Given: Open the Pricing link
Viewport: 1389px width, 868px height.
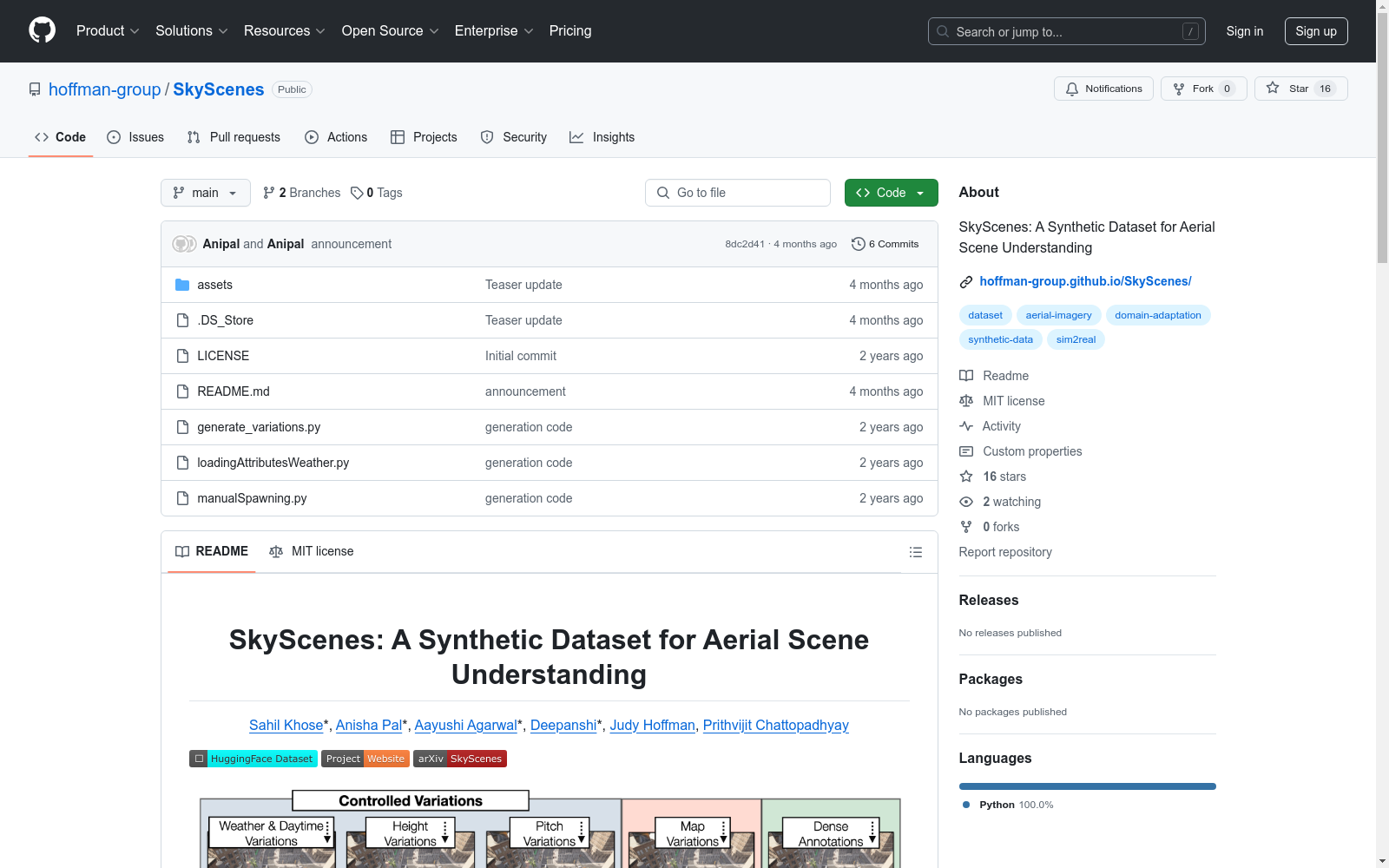Looking at the screenshot, I should pos(570,31).
